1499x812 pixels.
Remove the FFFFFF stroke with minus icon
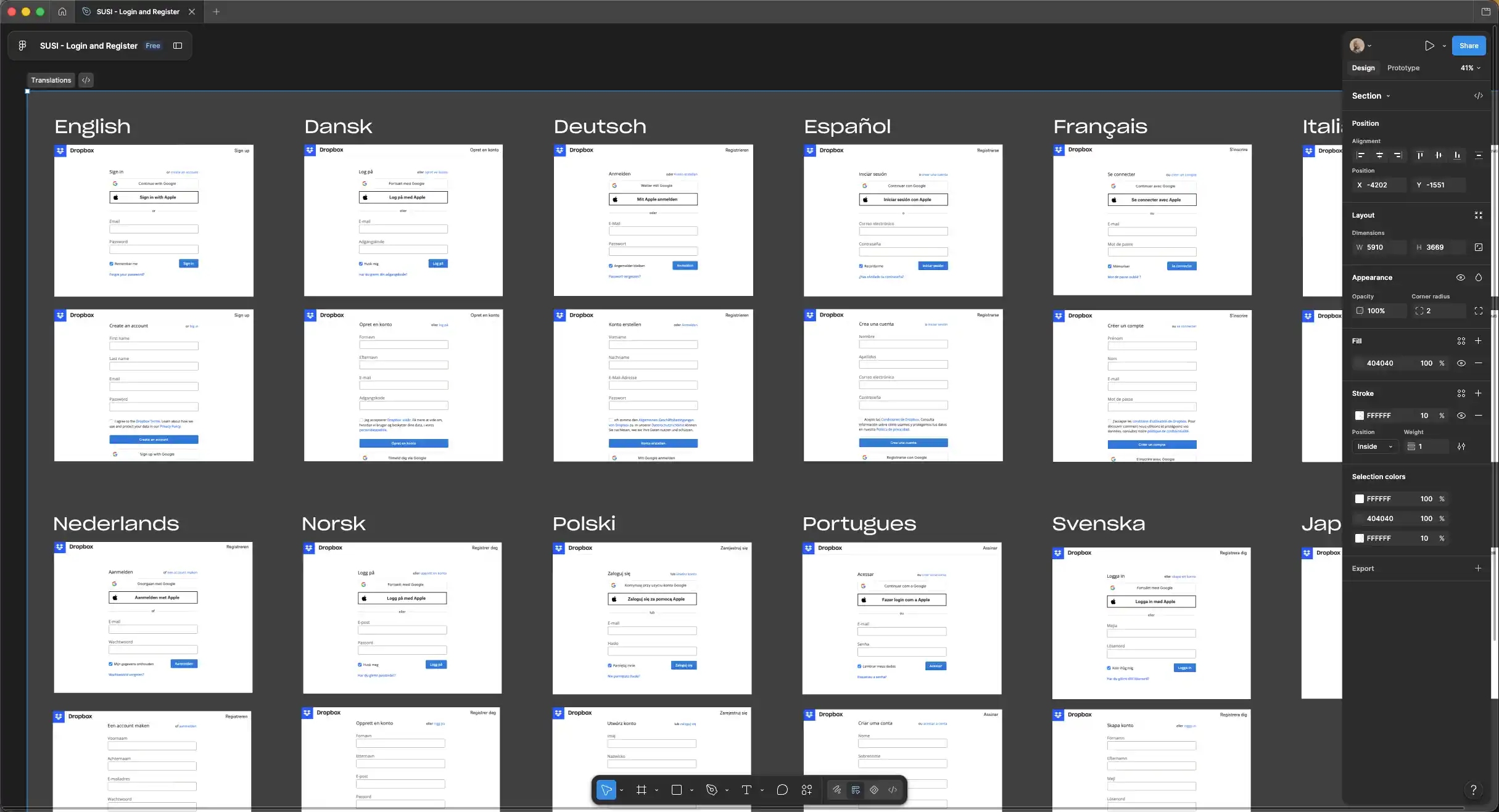click(x=1479, y=416)
